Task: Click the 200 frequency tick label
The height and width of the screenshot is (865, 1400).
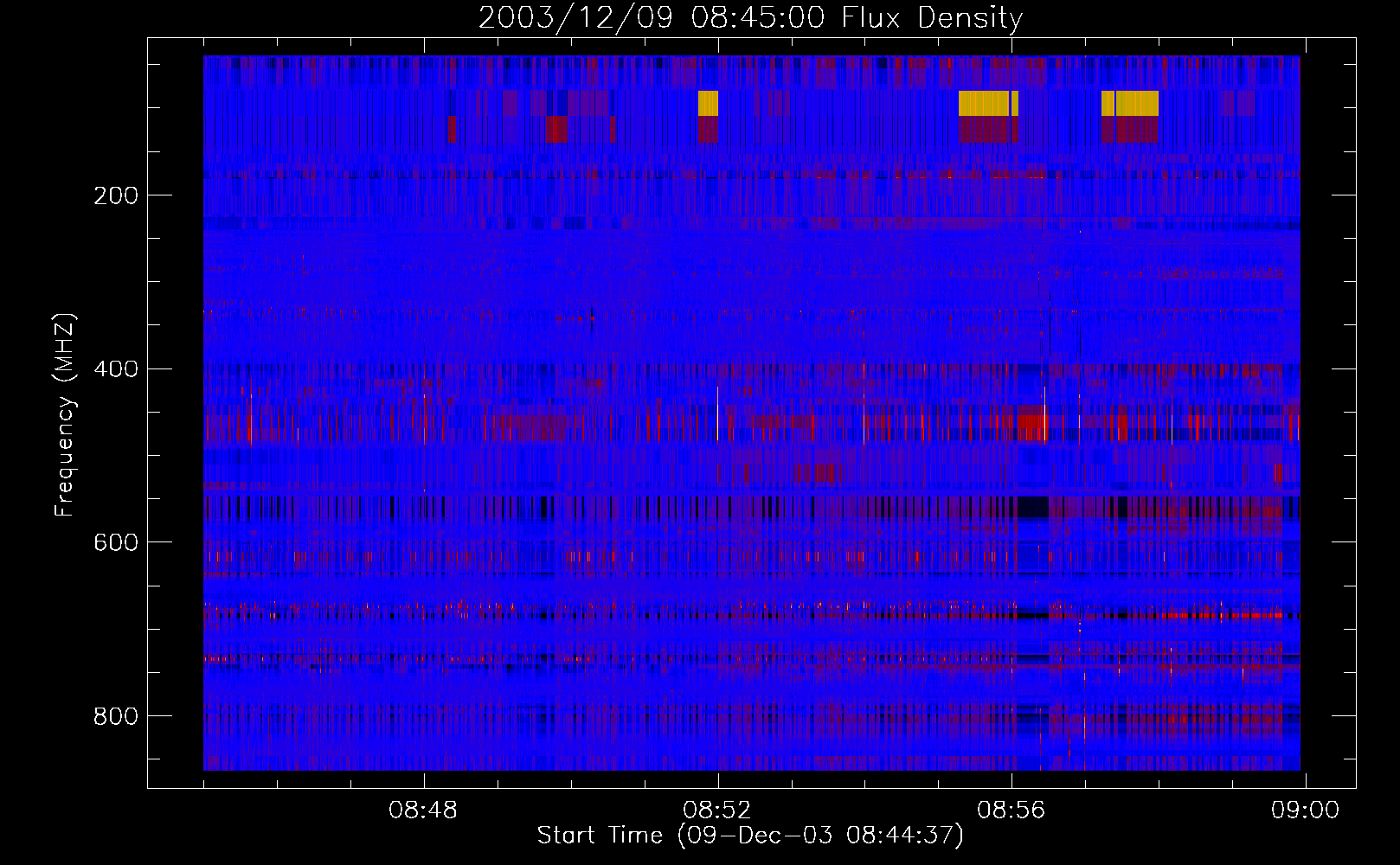Action: [116, 195]
